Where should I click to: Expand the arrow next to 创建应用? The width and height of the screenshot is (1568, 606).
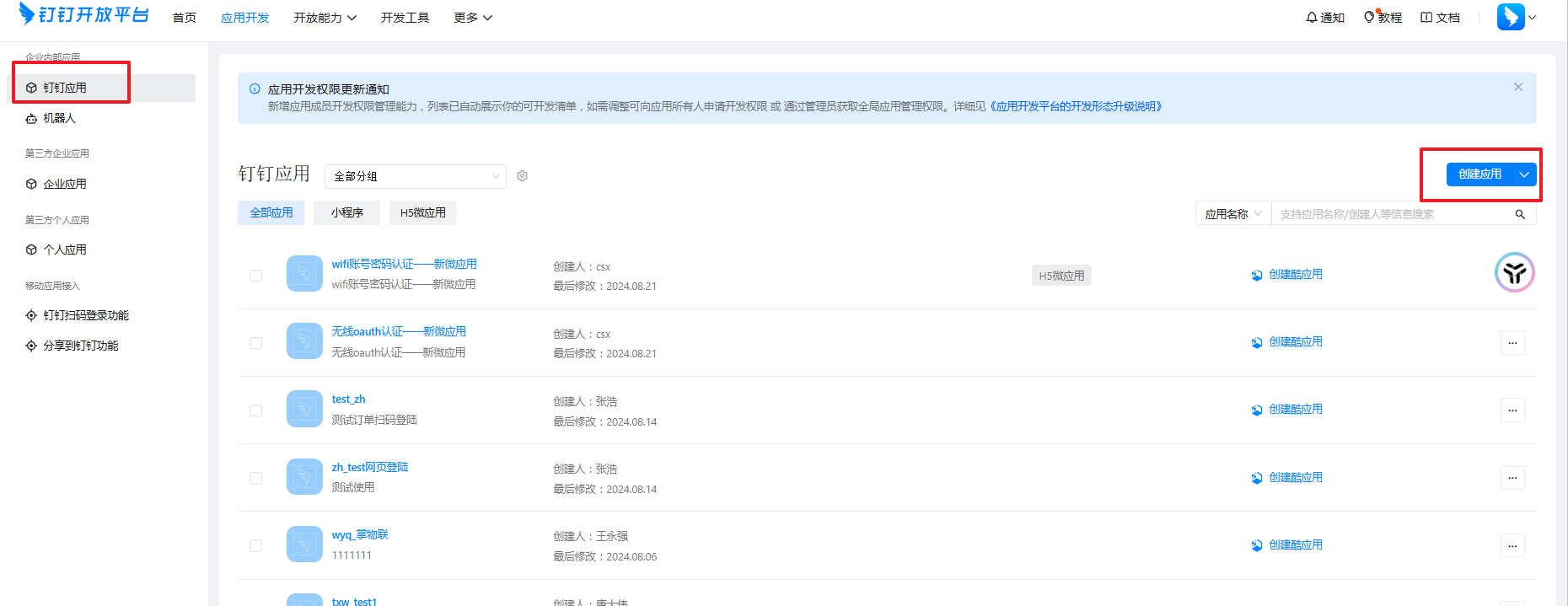point(1524,174)
